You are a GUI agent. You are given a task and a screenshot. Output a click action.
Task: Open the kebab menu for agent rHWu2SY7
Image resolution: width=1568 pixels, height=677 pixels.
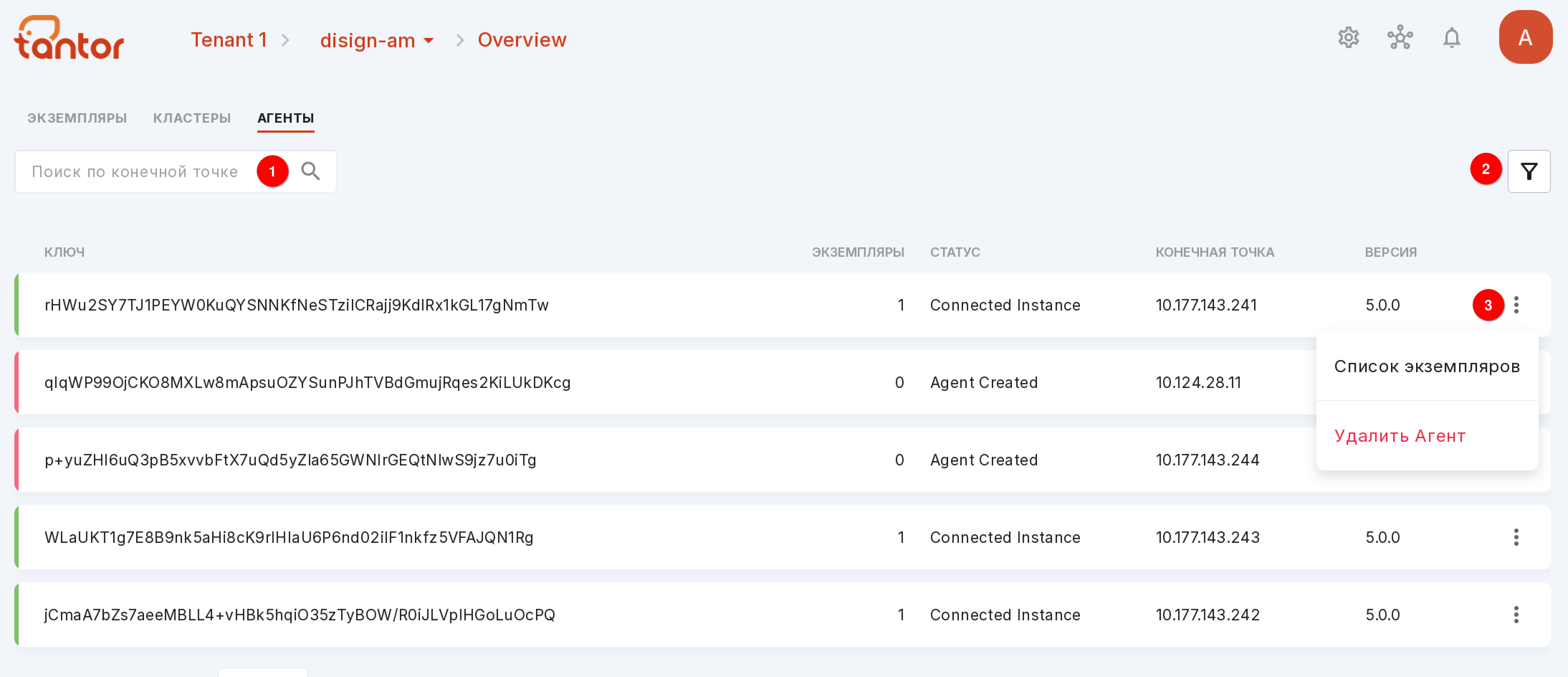(x=1516, y=305)
